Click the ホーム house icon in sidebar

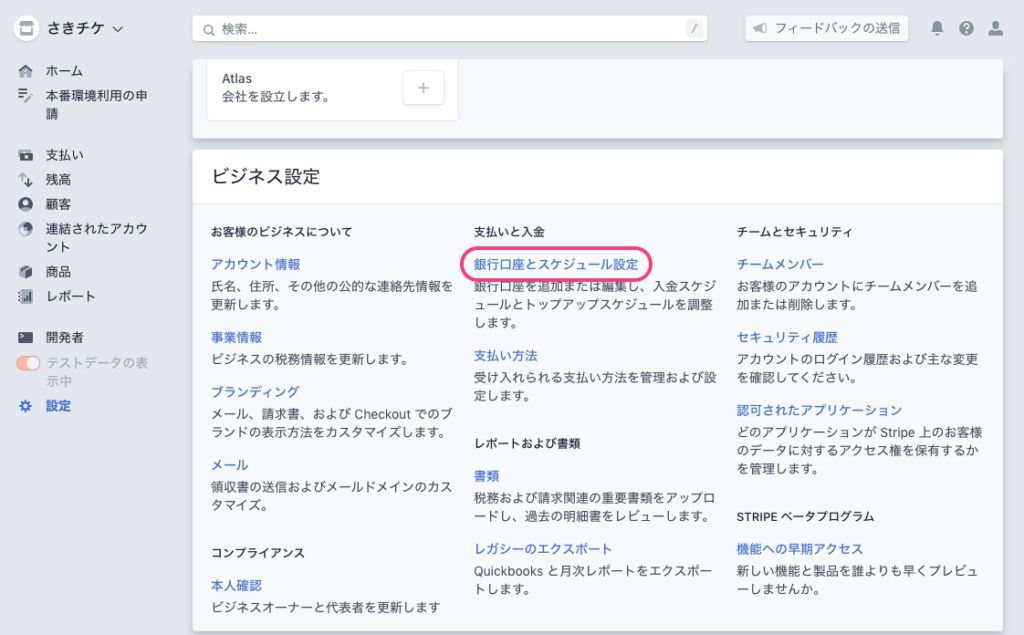point(26,71)
